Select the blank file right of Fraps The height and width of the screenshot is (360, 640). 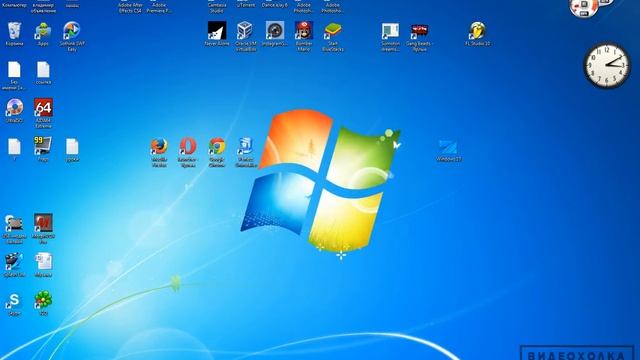coord(72,147)
